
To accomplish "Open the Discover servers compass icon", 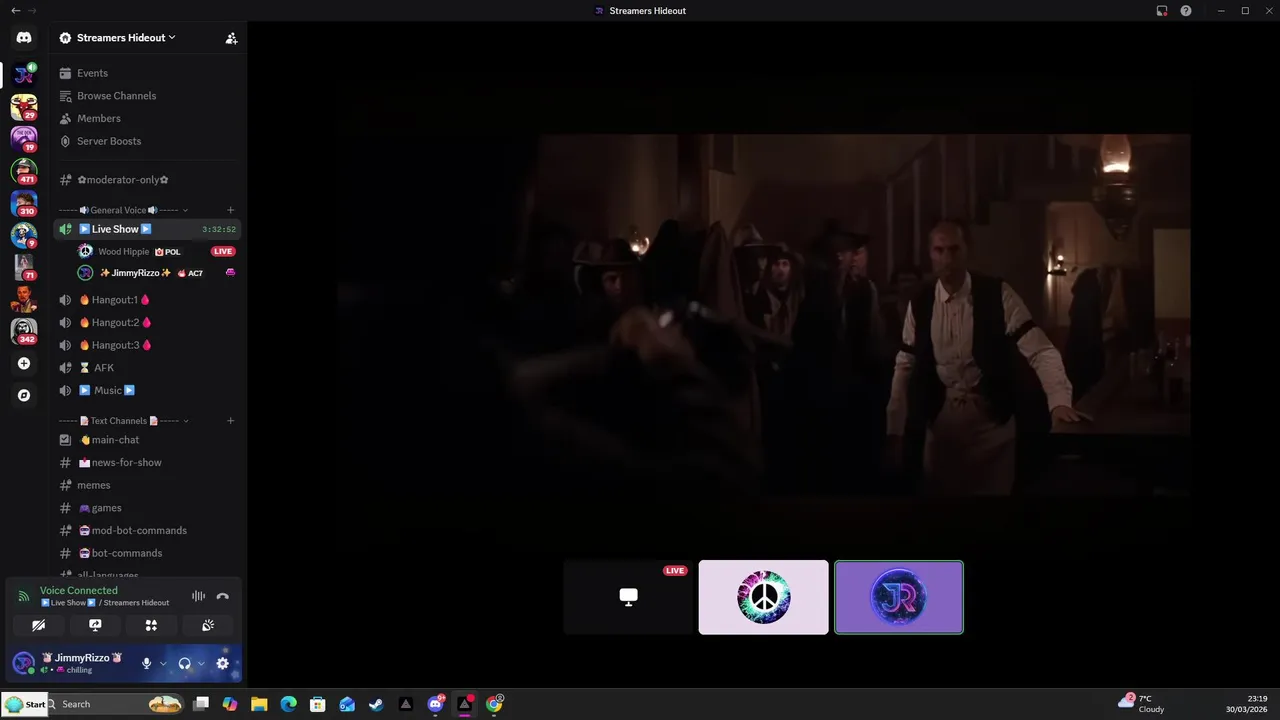I will click(24, 395).
